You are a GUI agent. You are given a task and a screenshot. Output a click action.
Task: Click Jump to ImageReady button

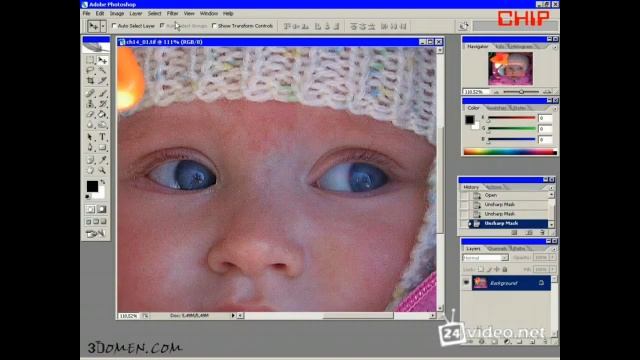point(96,233)
